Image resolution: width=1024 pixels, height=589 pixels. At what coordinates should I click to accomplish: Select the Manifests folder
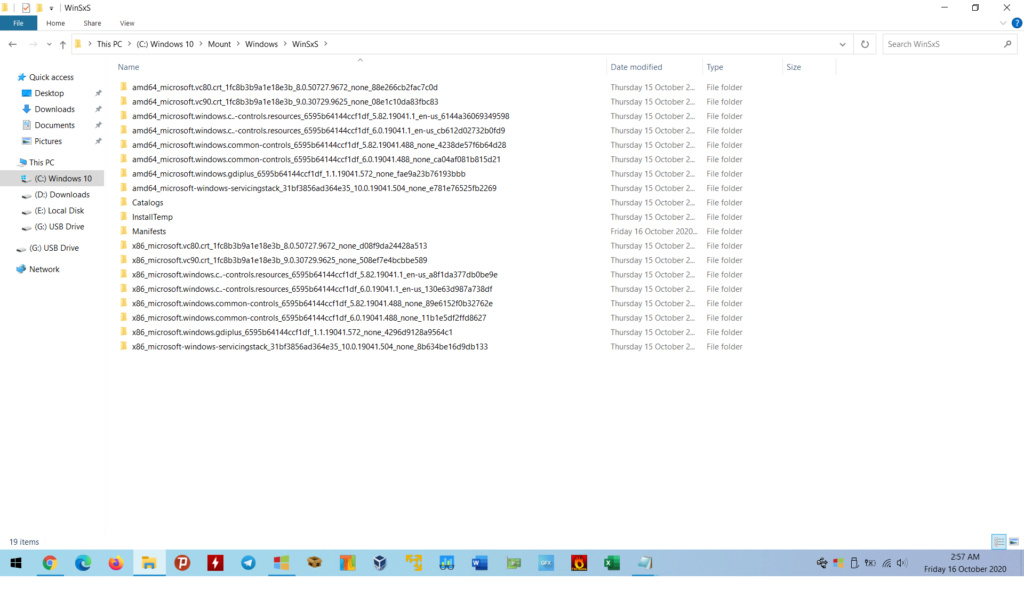pos(149,231)
